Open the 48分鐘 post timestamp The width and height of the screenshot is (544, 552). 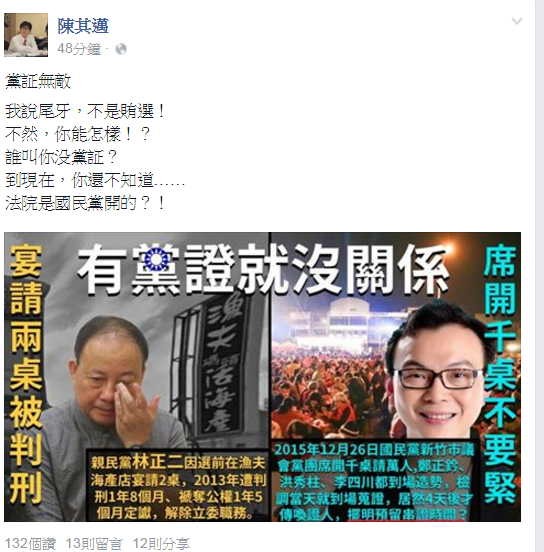click(80, 49)
